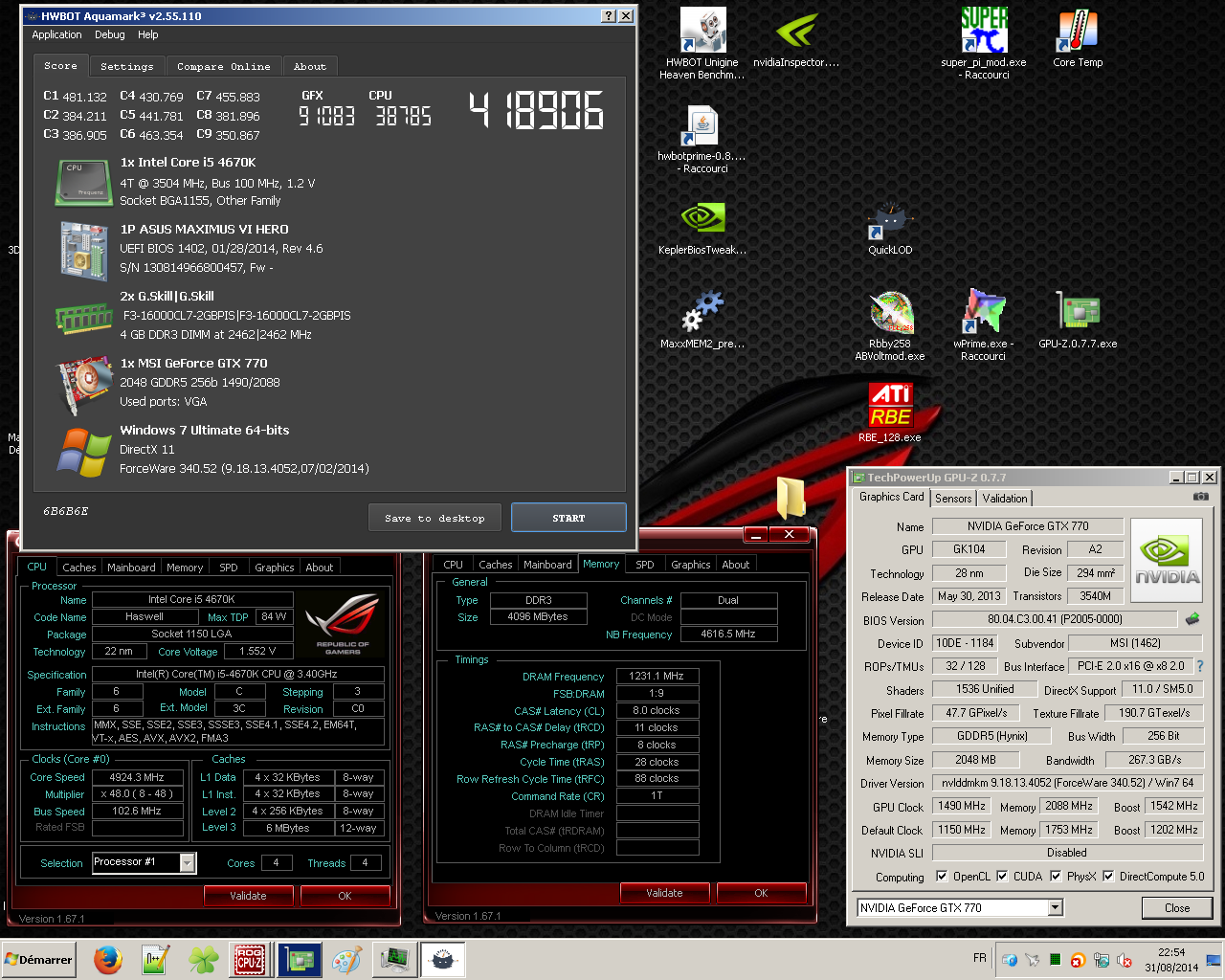Click the GPU-Z screenshot camera icon

pos(1200,497)
